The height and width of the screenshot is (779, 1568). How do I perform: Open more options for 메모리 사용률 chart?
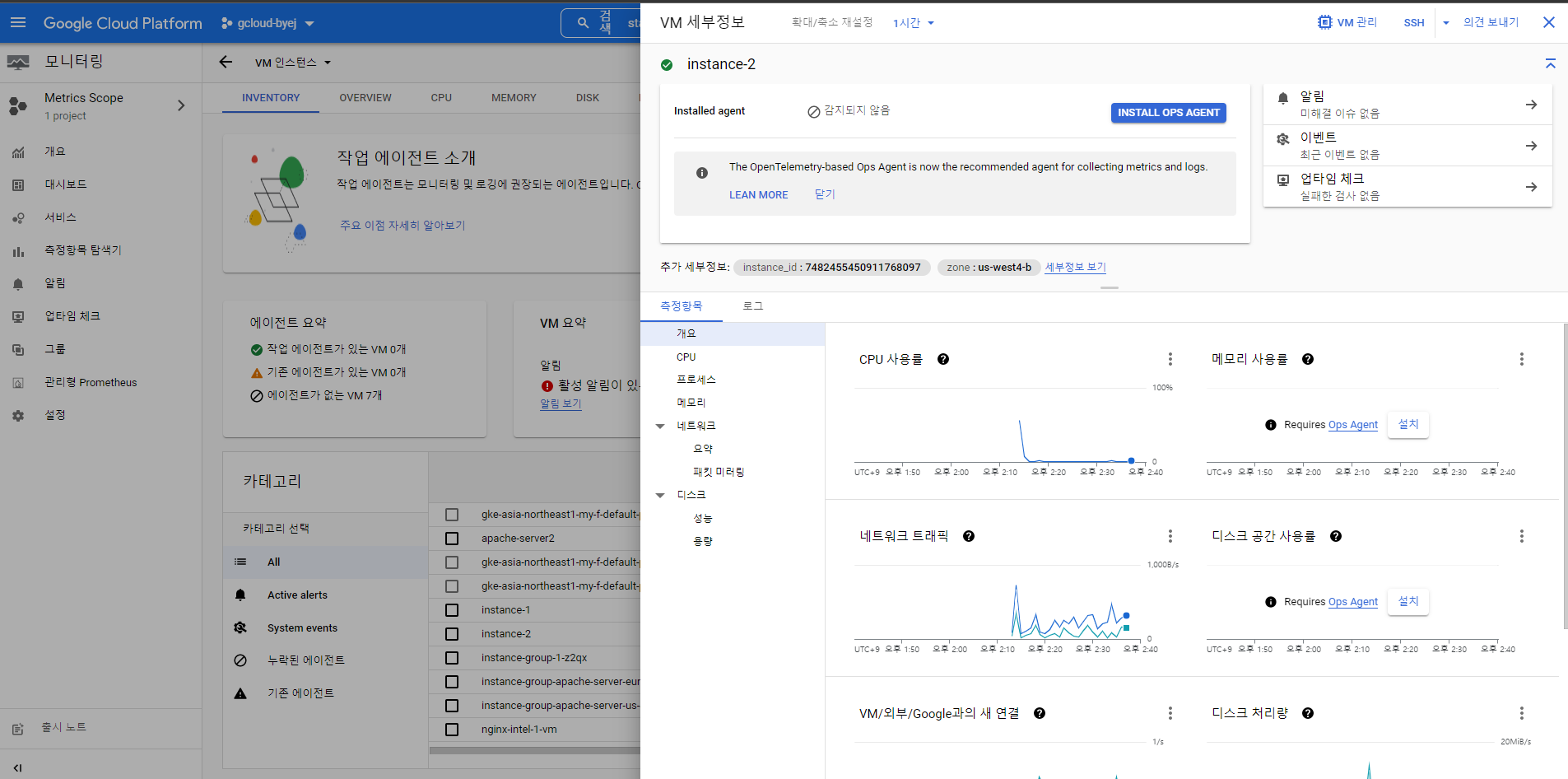click(x=1521, y=359)
